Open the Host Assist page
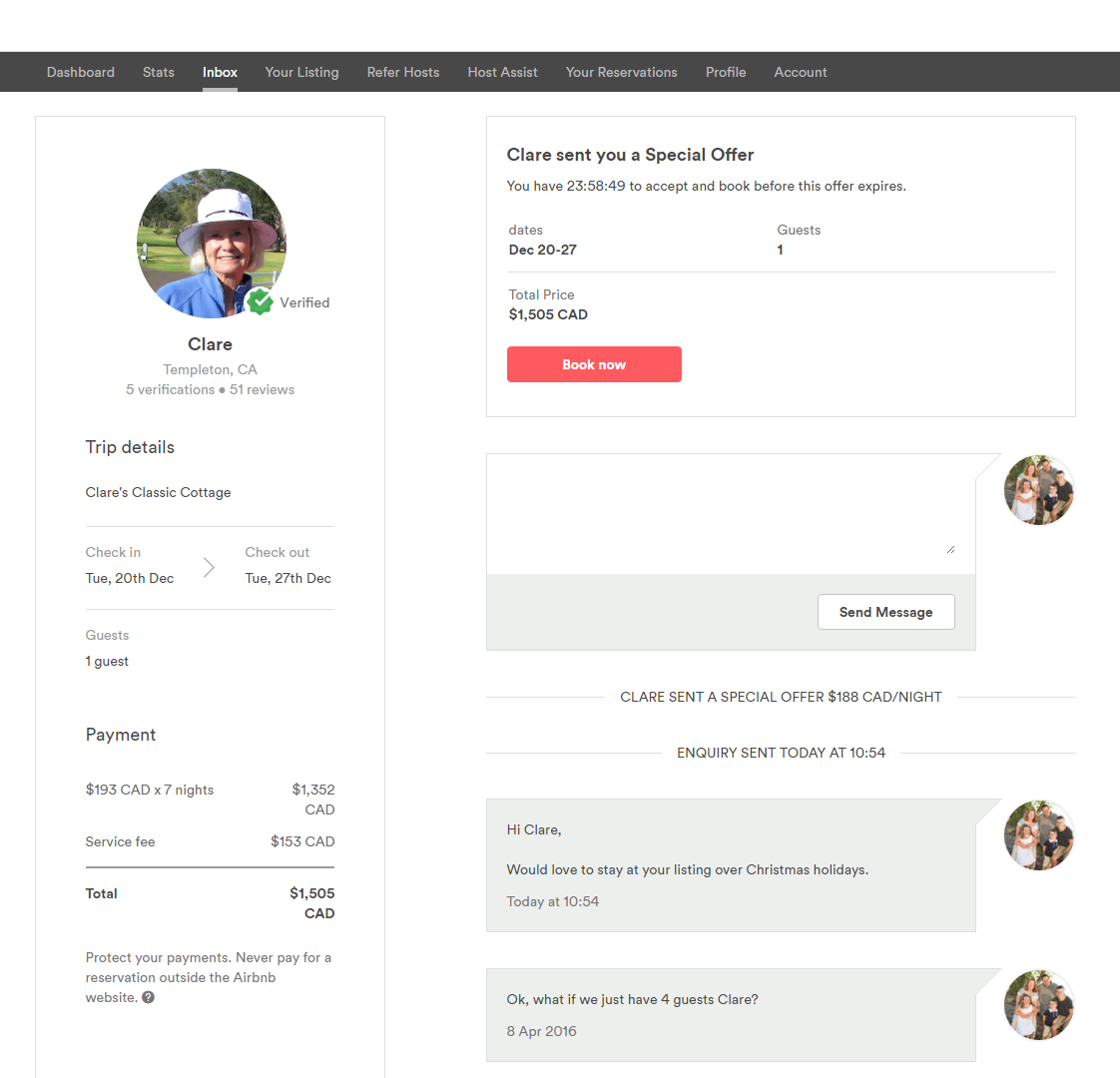This screenshot has height=1078, width=1120. (x=502, y=72)
